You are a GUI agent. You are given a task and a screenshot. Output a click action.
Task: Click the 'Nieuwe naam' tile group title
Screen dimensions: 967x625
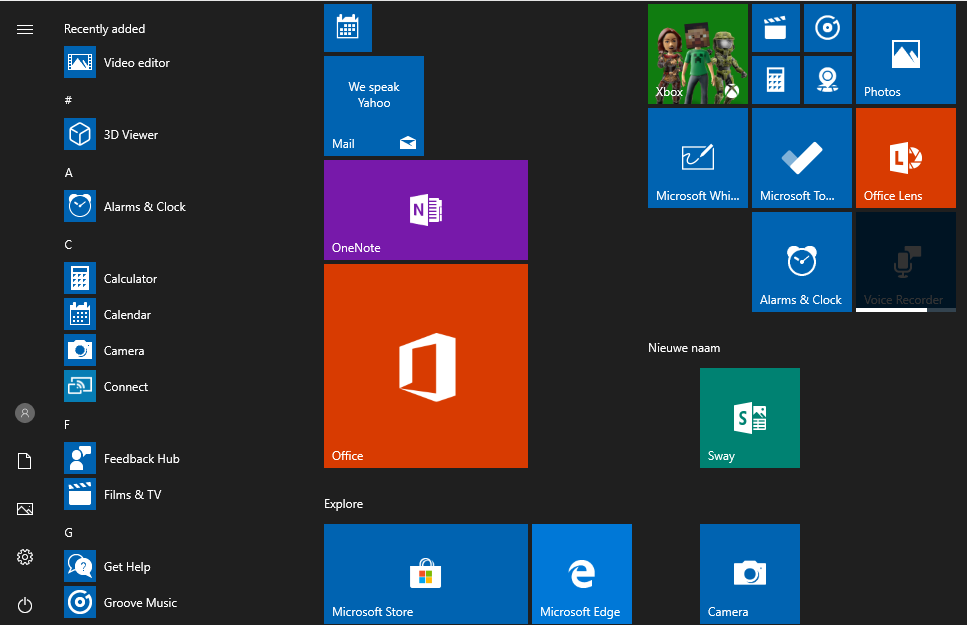(684, 348)
